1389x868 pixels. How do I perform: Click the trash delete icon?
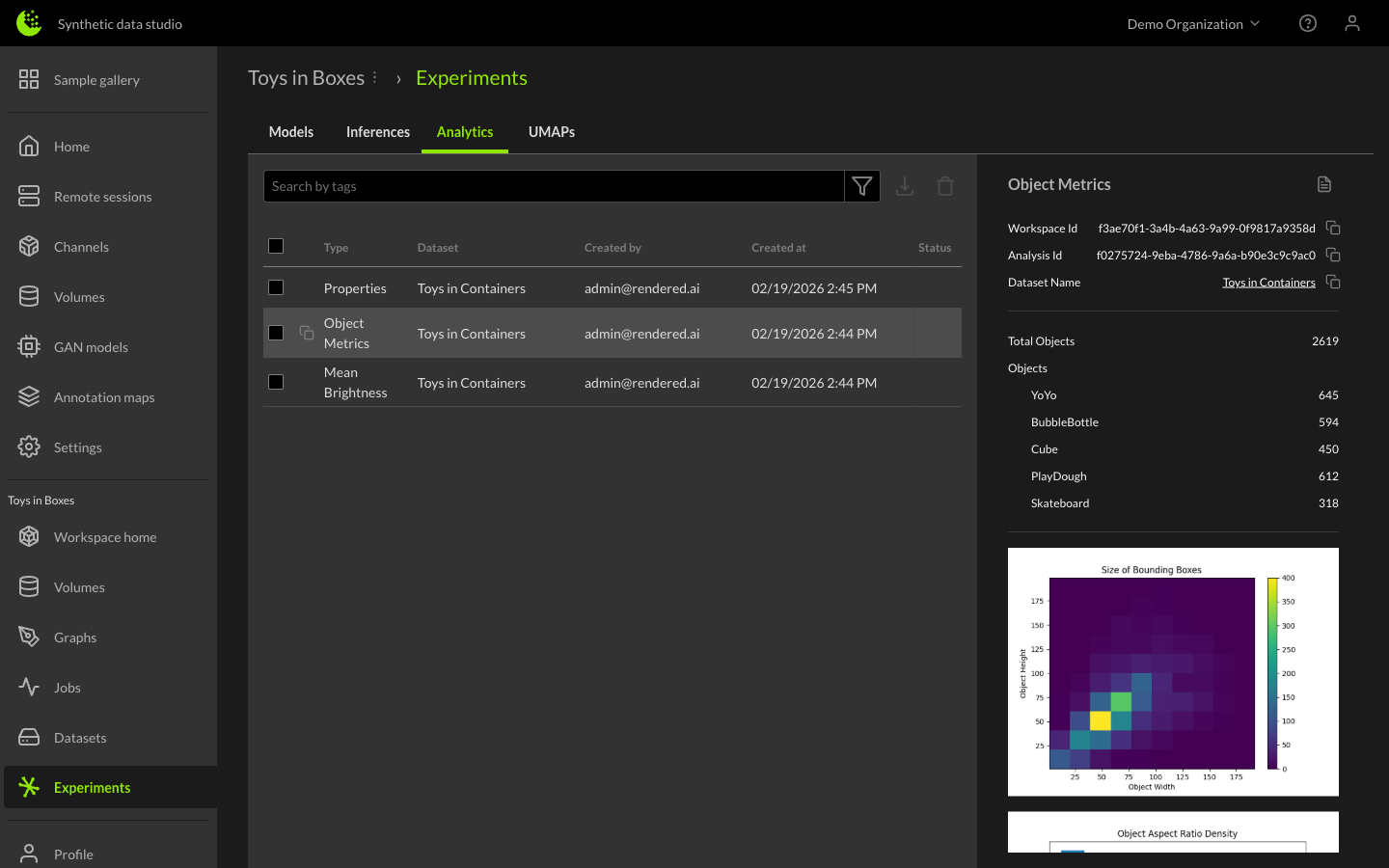945,186
